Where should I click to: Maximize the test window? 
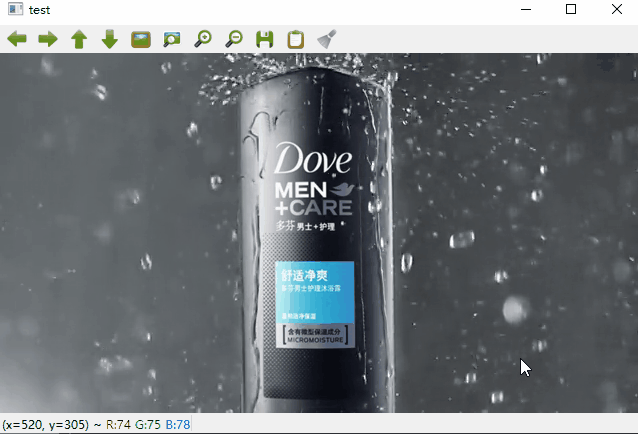click(x=571, y=9)
